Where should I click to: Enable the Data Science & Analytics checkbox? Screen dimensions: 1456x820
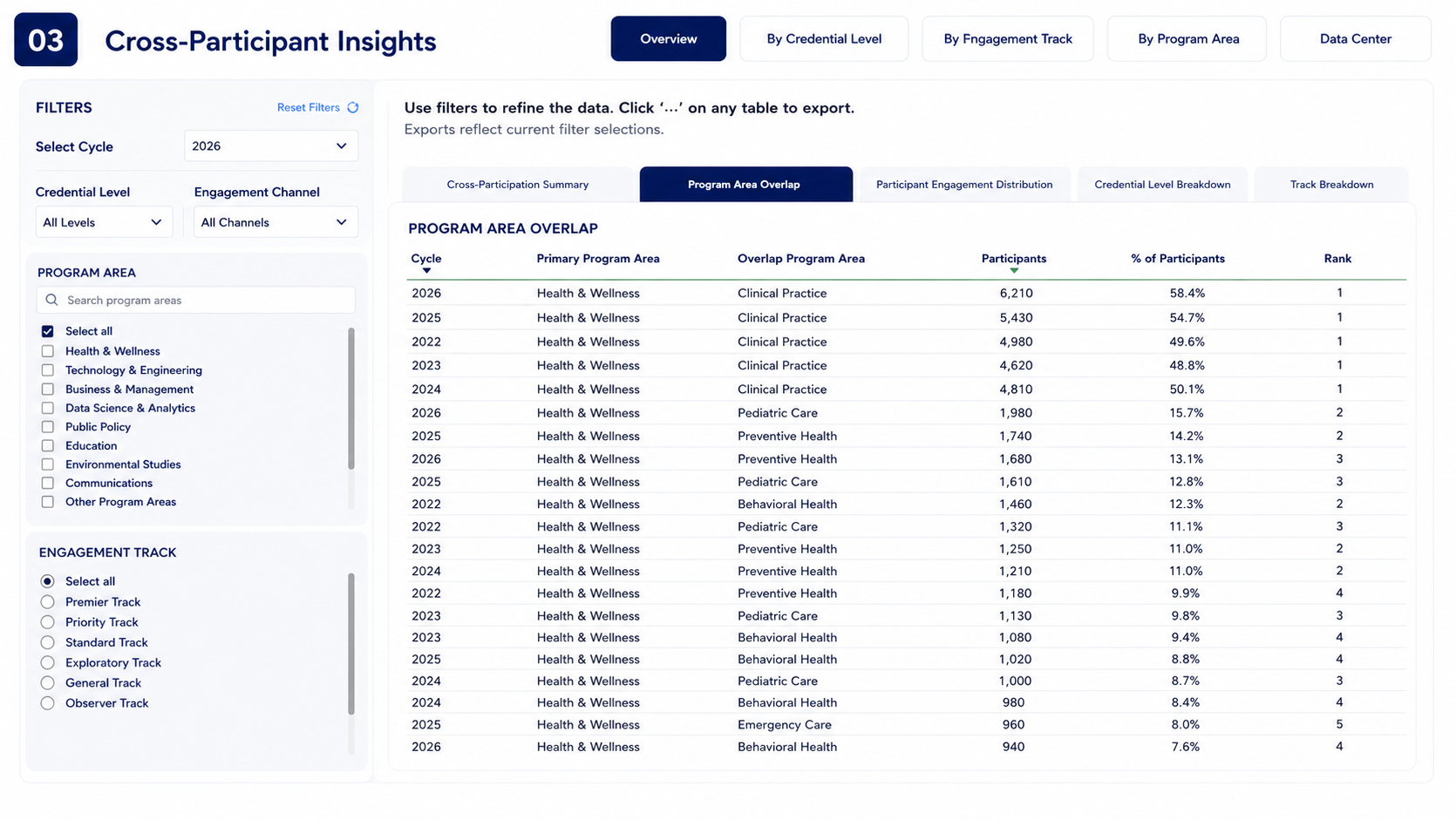48,408
